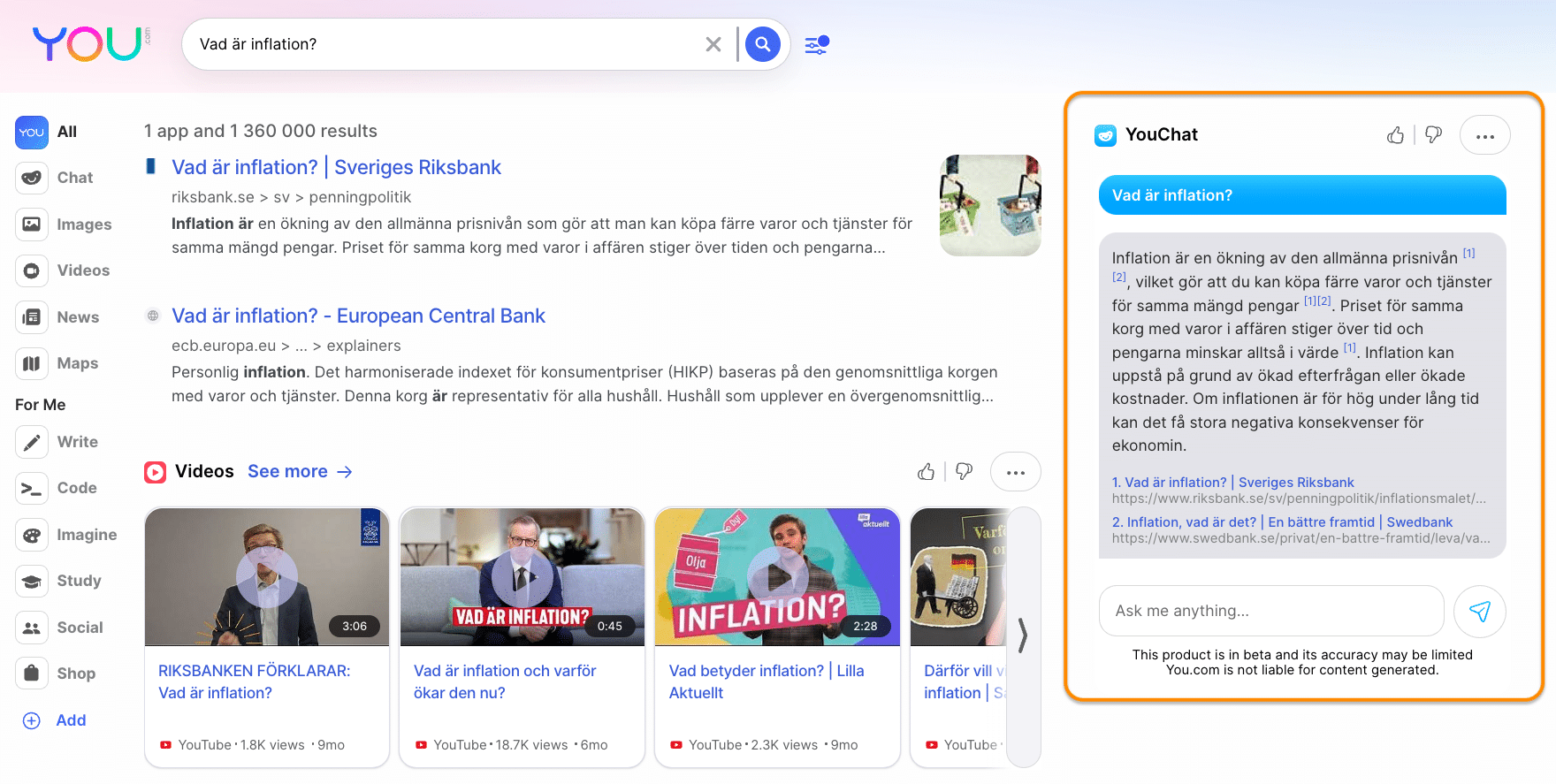Screen dimensions: 1556x784
Task: Open 'Vad är inflation och varför' title
Action: point(505,682)
